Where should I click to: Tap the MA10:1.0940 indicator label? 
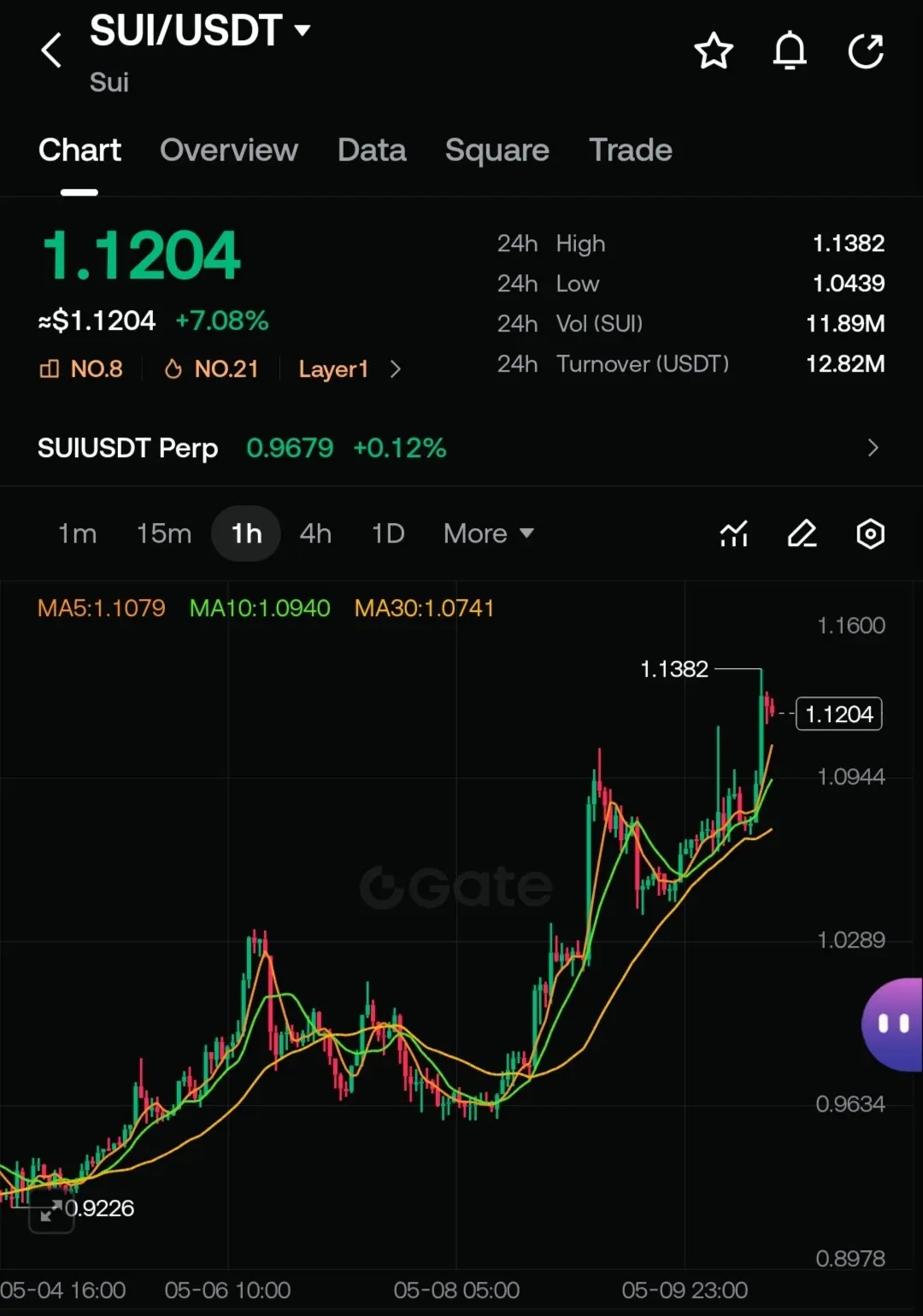pos(260,608)
